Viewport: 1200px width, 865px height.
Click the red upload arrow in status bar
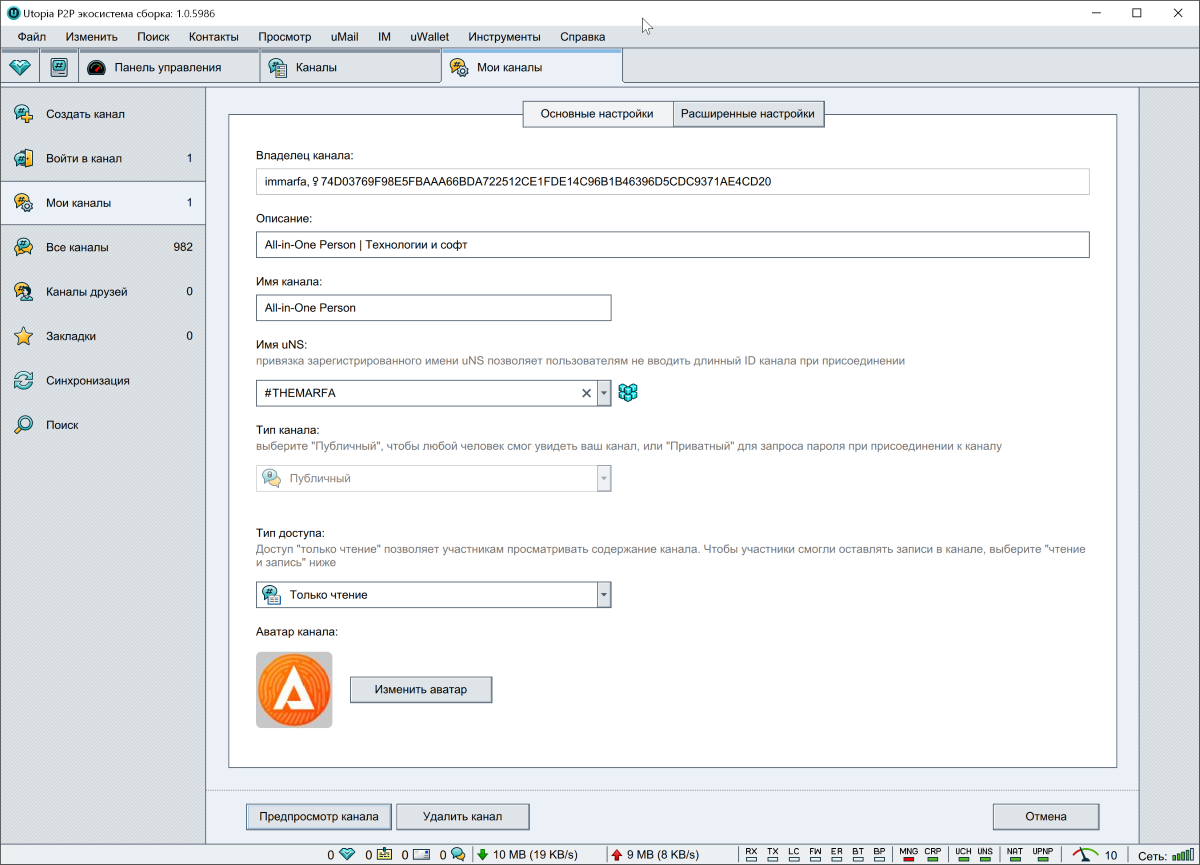pyautogui.click(x=616, y=855)
